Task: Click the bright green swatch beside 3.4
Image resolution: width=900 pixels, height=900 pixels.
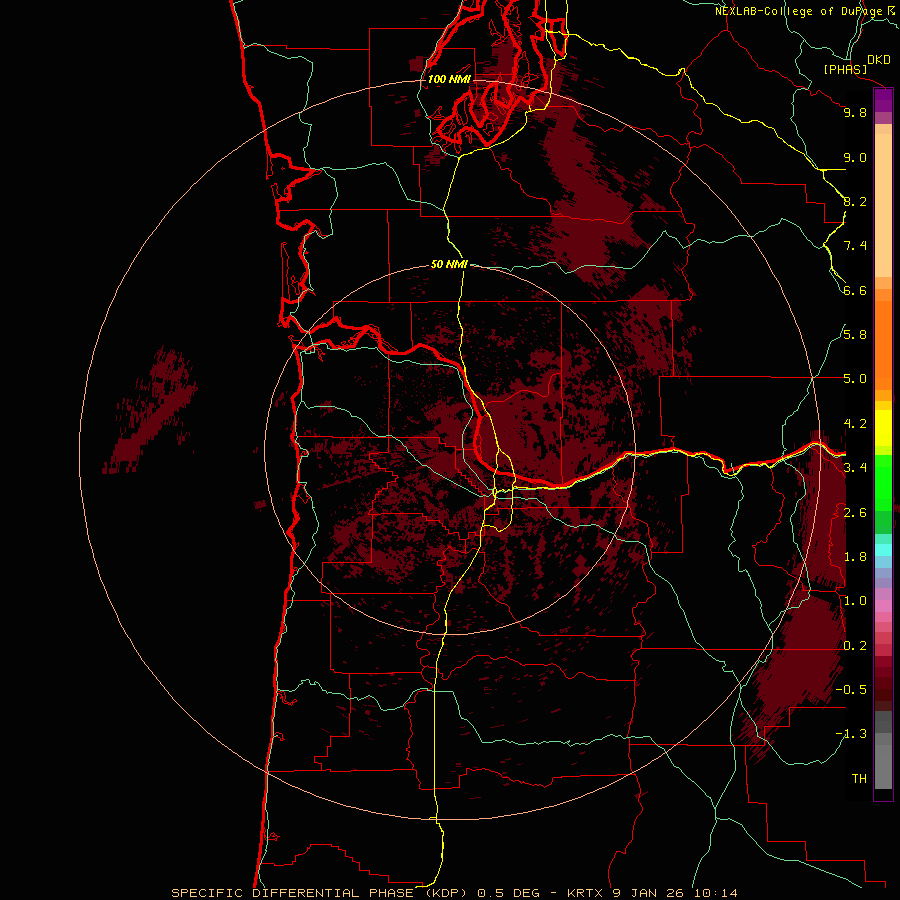Action: (x=883, y=482)
